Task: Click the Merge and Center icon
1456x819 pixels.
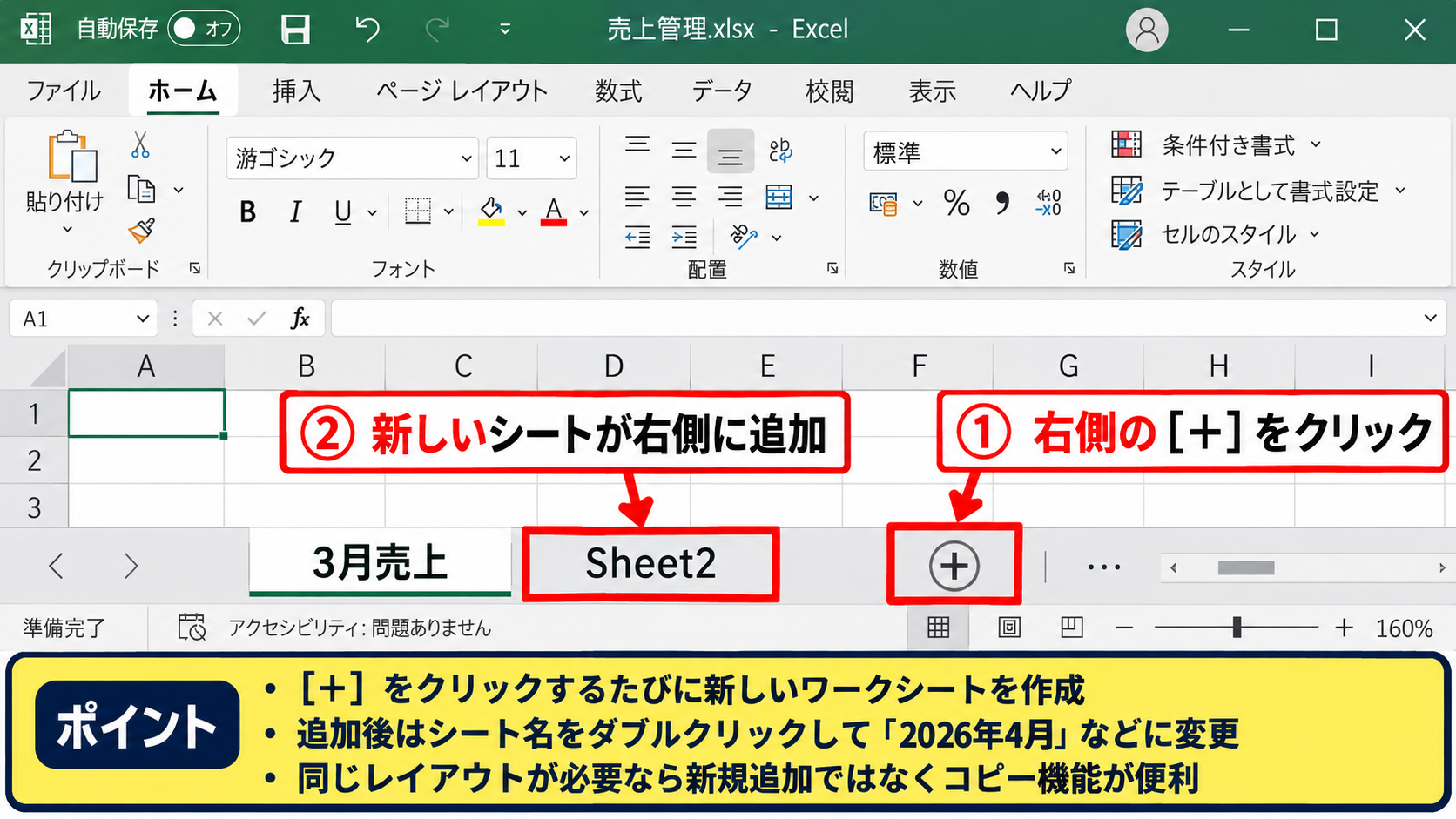Action: [x=779, y=198]
